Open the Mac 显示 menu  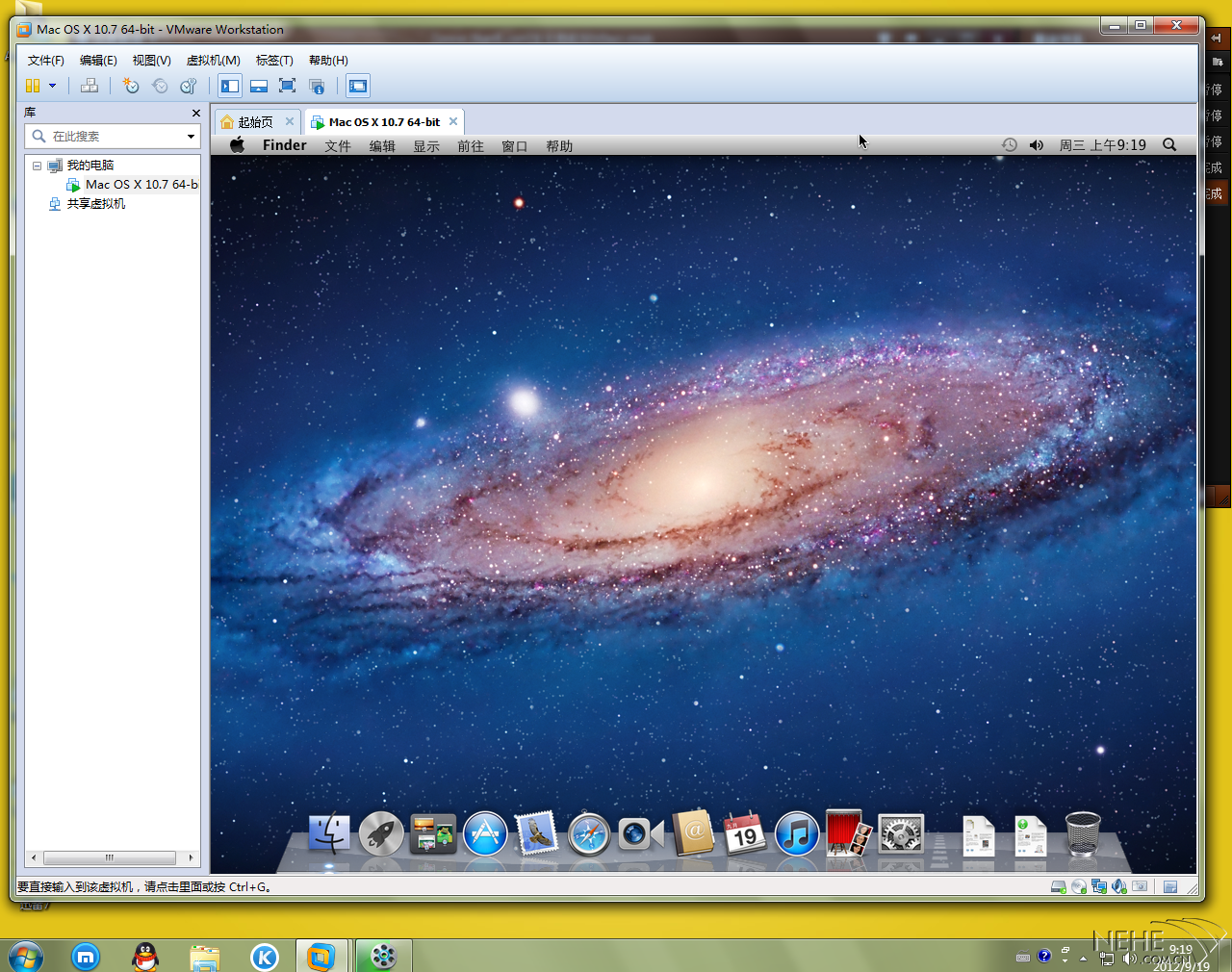[426, 146]
